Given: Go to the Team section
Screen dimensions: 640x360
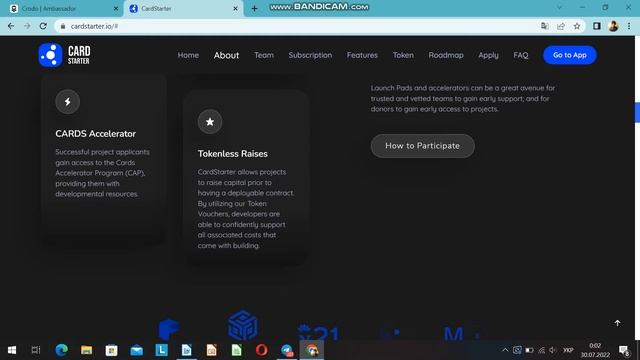Looking at the screenshot, I should pyautogui.click(x=264, y=55).
